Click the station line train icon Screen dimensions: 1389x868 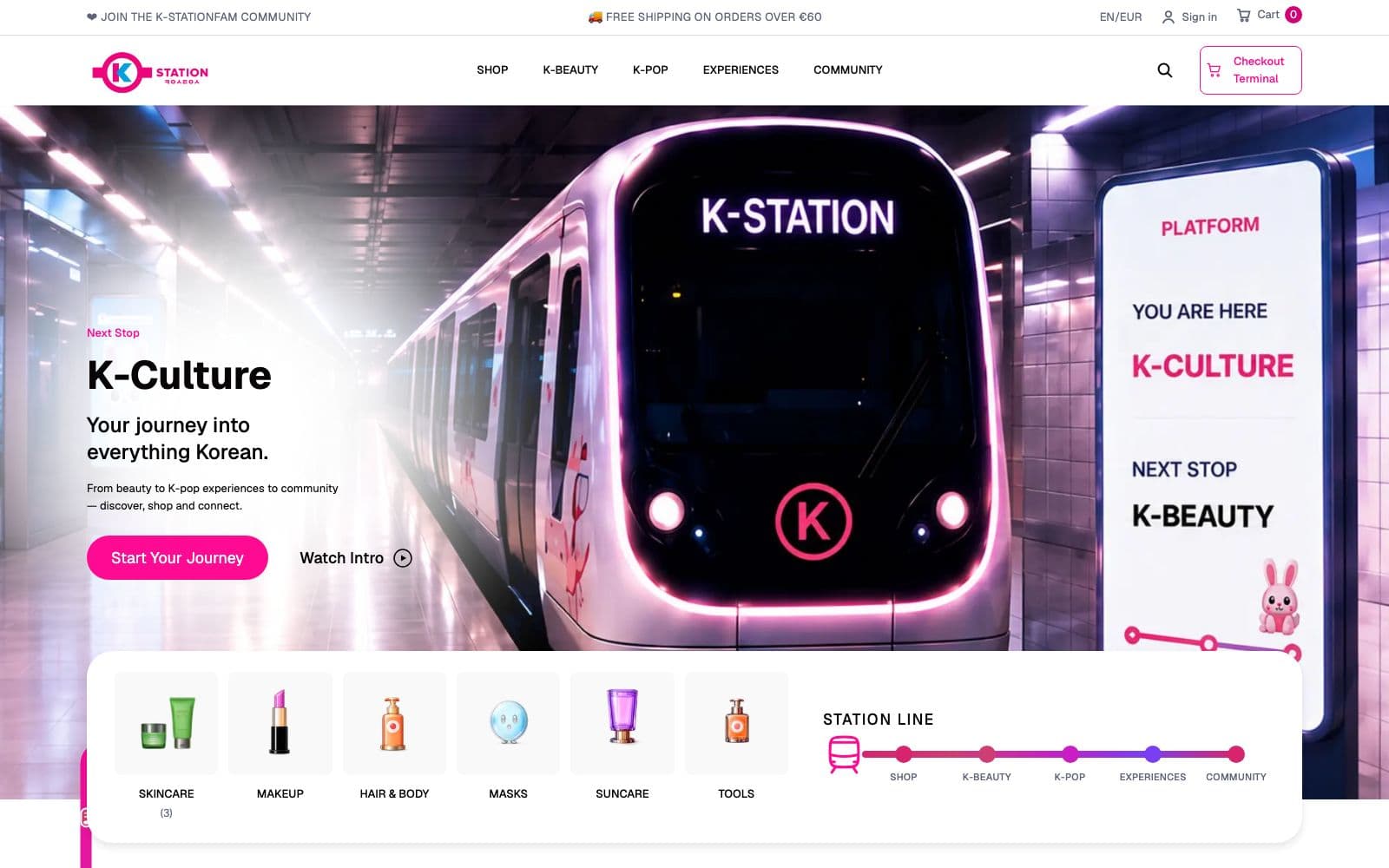[844, 754]
